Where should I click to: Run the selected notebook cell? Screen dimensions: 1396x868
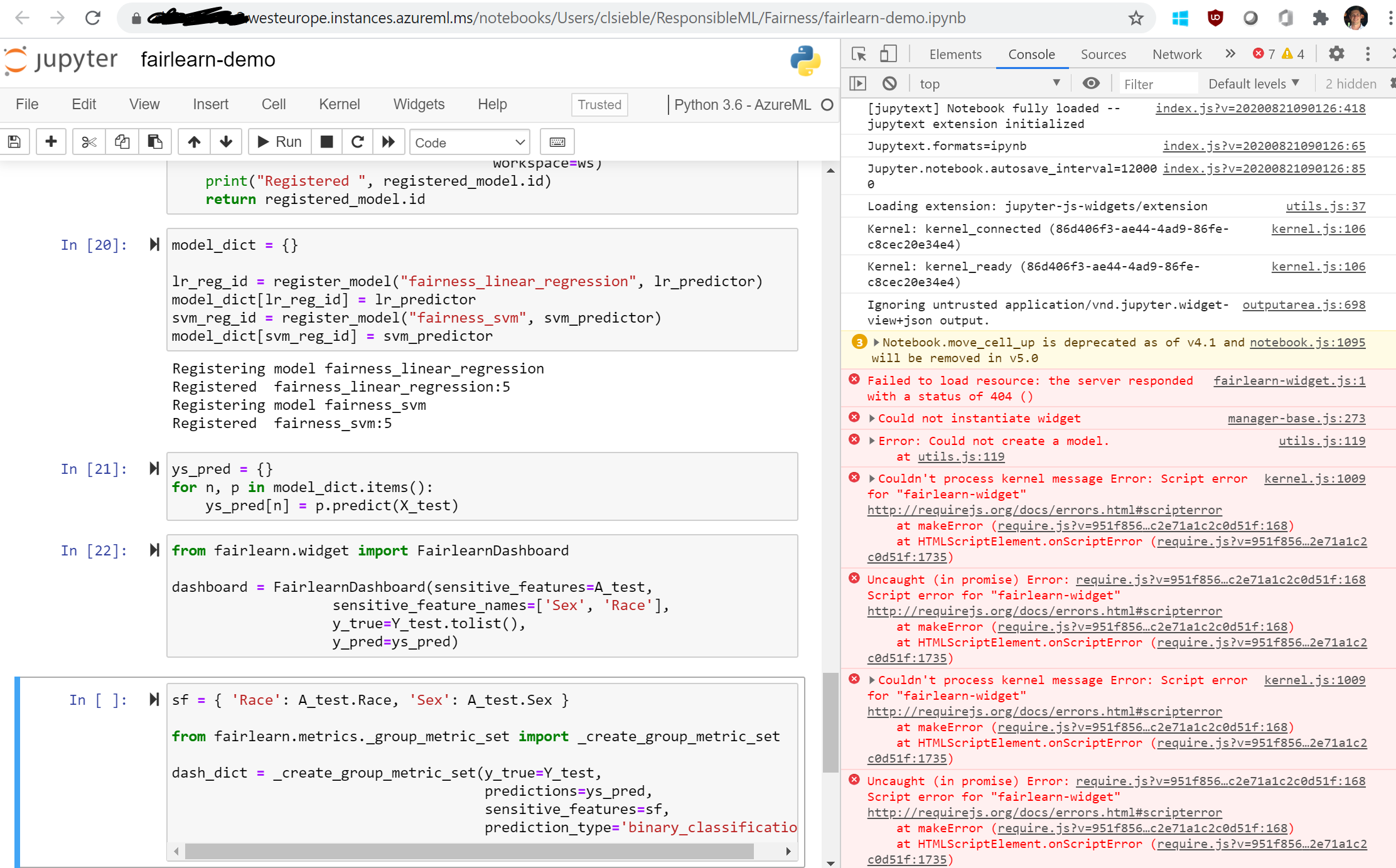tap(279, 141)
